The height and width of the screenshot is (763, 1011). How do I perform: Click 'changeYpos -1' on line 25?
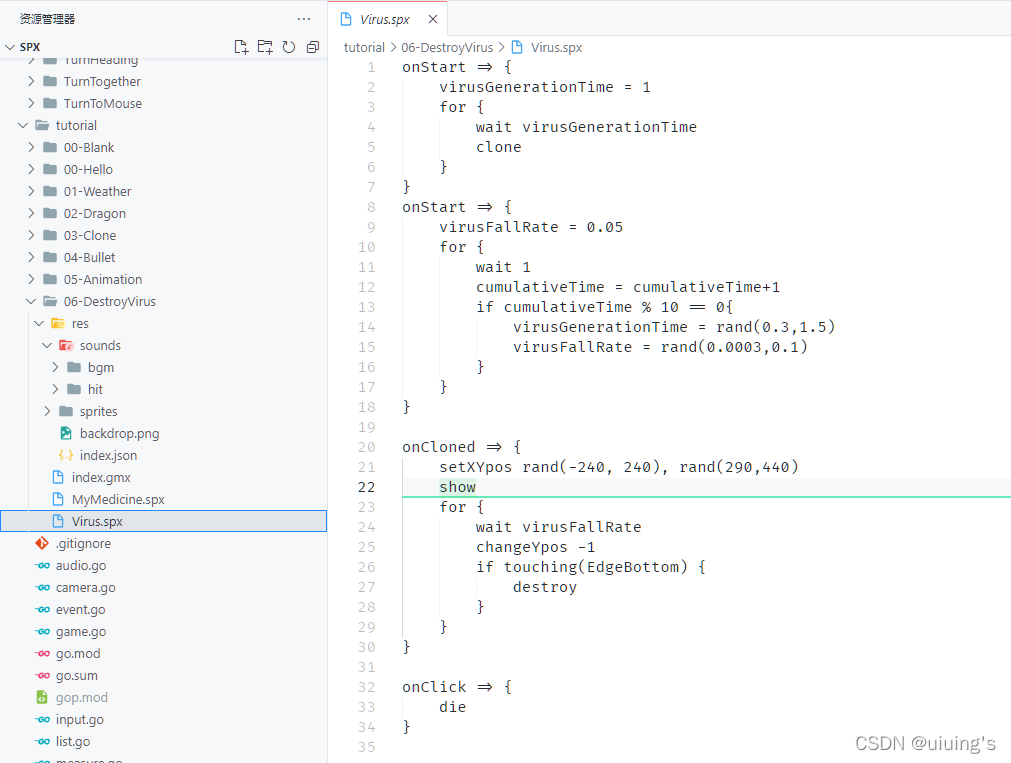[x=535, y=547]
